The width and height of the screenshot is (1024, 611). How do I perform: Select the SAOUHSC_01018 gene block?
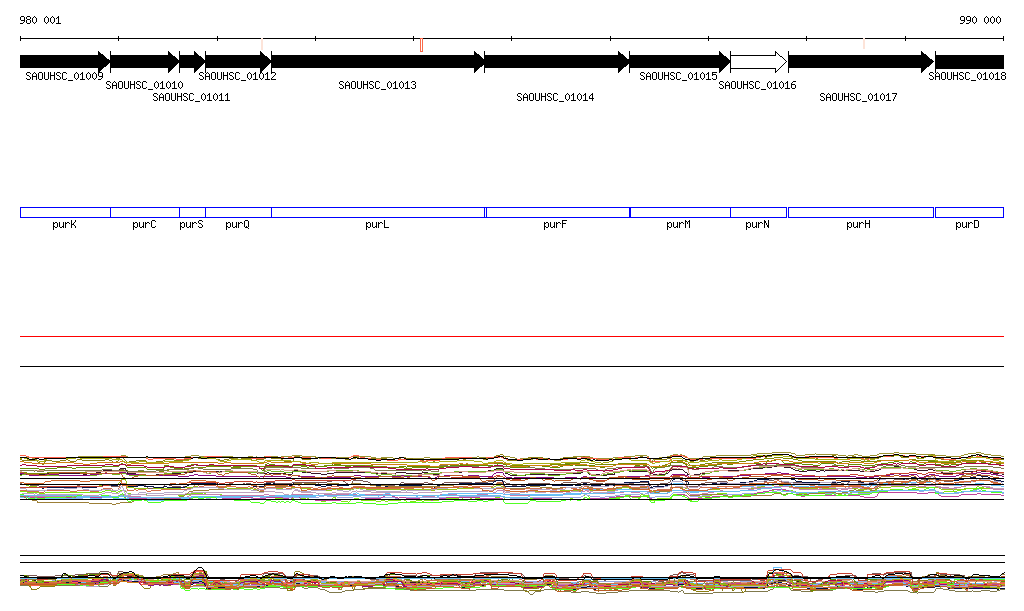(969, 61)
